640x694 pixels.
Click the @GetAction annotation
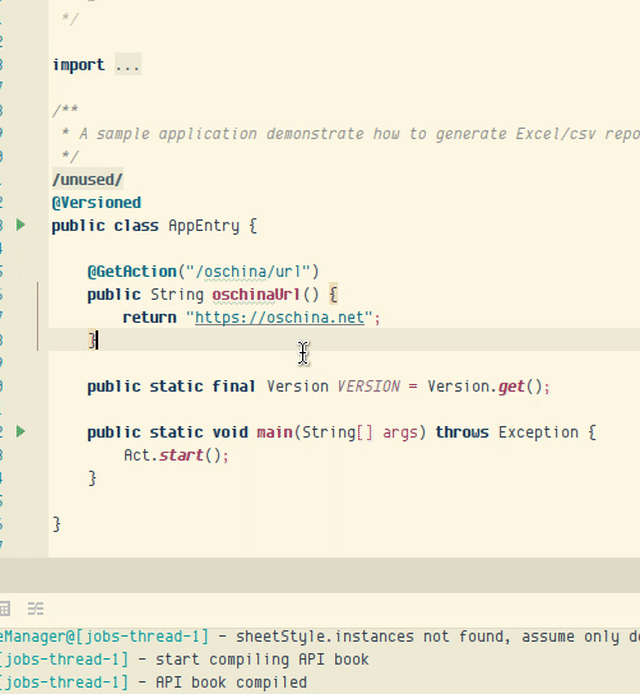[x=132, y=271]
